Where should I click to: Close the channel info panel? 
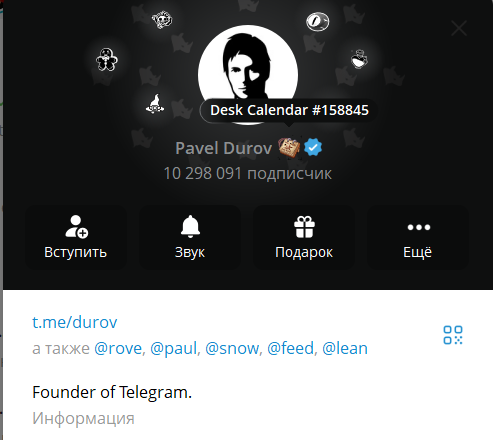pyautogui.click(x=459, y=28)
